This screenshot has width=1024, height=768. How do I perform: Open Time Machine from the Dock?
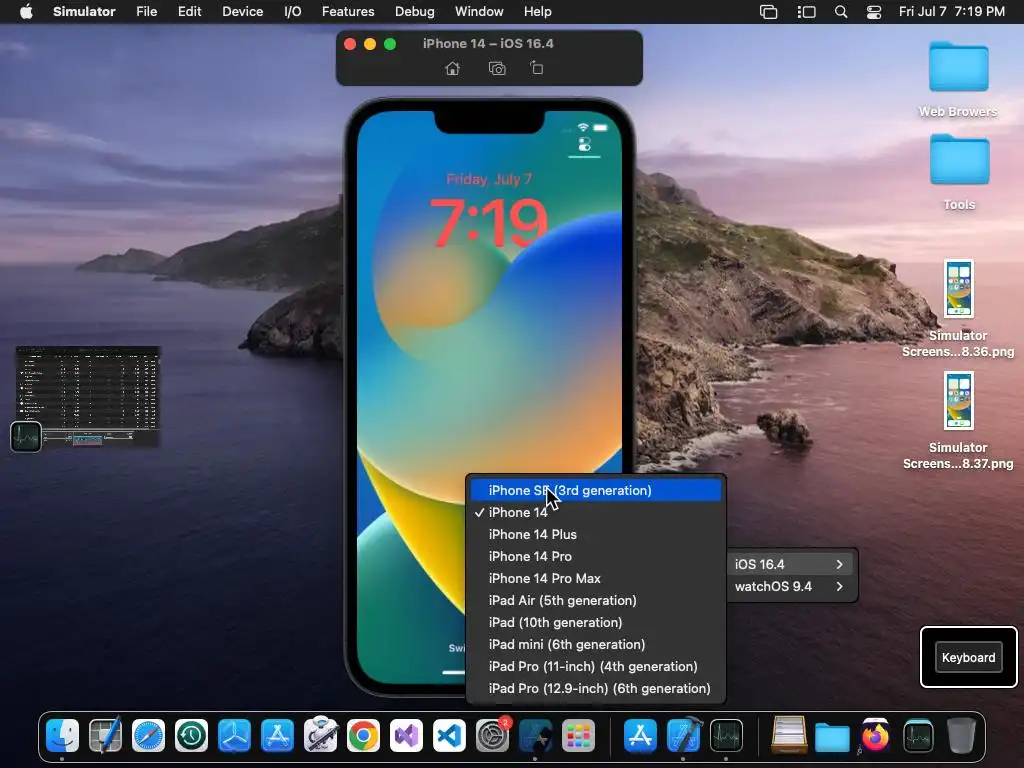(191, 737)
